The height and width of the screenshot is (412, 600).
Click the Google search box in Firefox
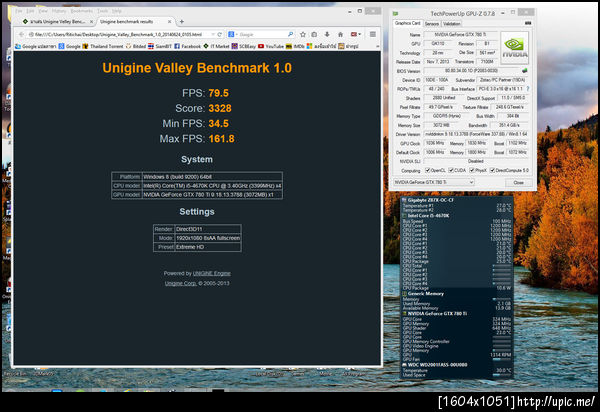click(262, 34)
